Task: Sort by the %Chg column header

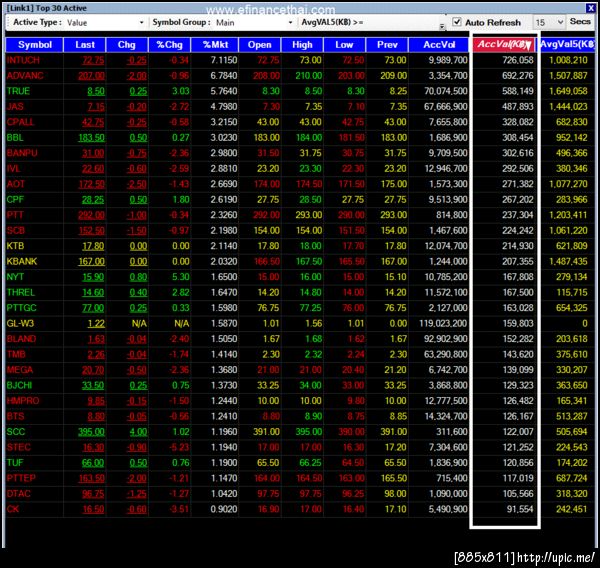Action: click(170, 45)
